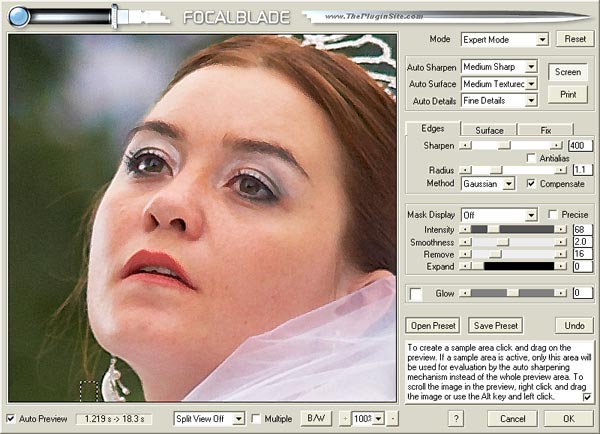Click the Sharpen slider thumb

(504, 145)
